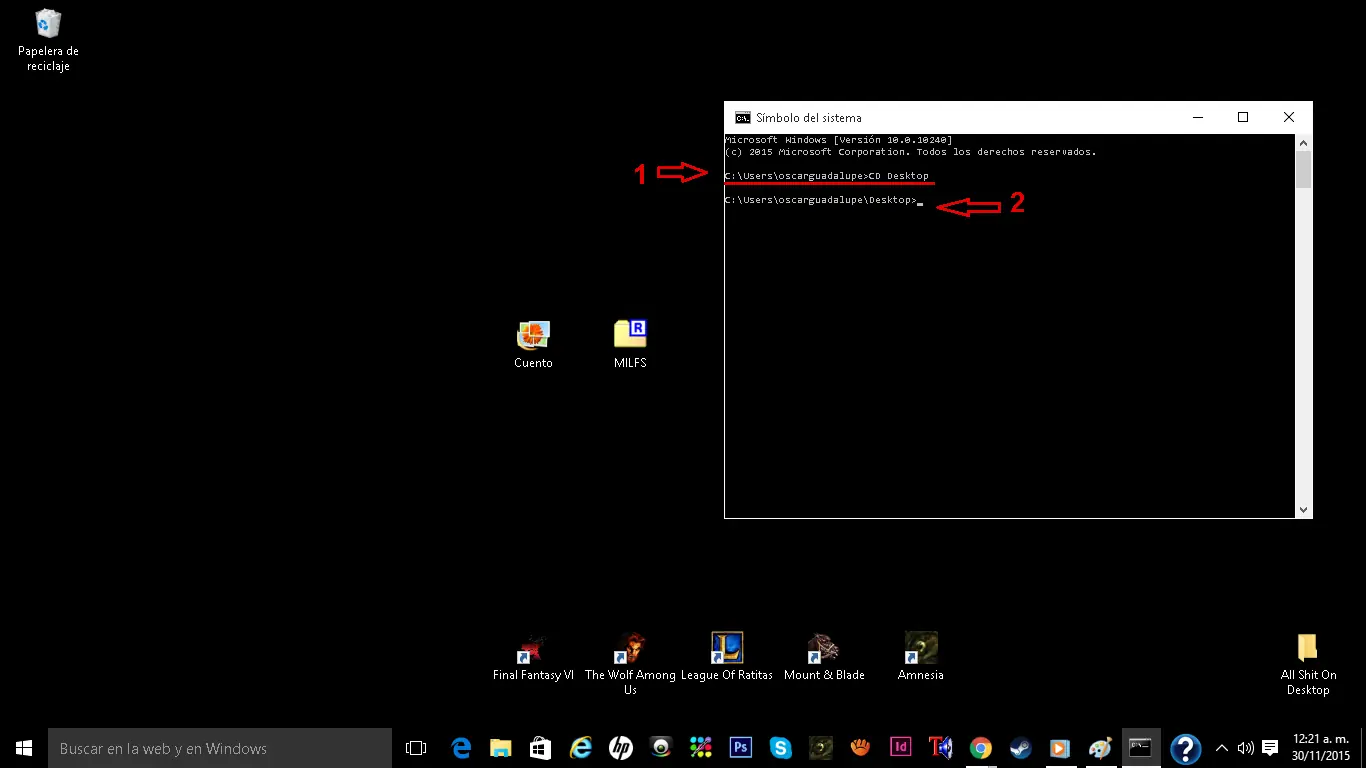Open the Windows Store taskbar icon
1366x768 pixels.
tap(541, 748)
